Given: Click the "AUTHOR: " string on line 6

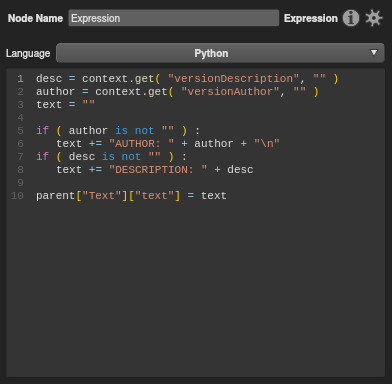Looking at the screenshot, I should 141,144.
